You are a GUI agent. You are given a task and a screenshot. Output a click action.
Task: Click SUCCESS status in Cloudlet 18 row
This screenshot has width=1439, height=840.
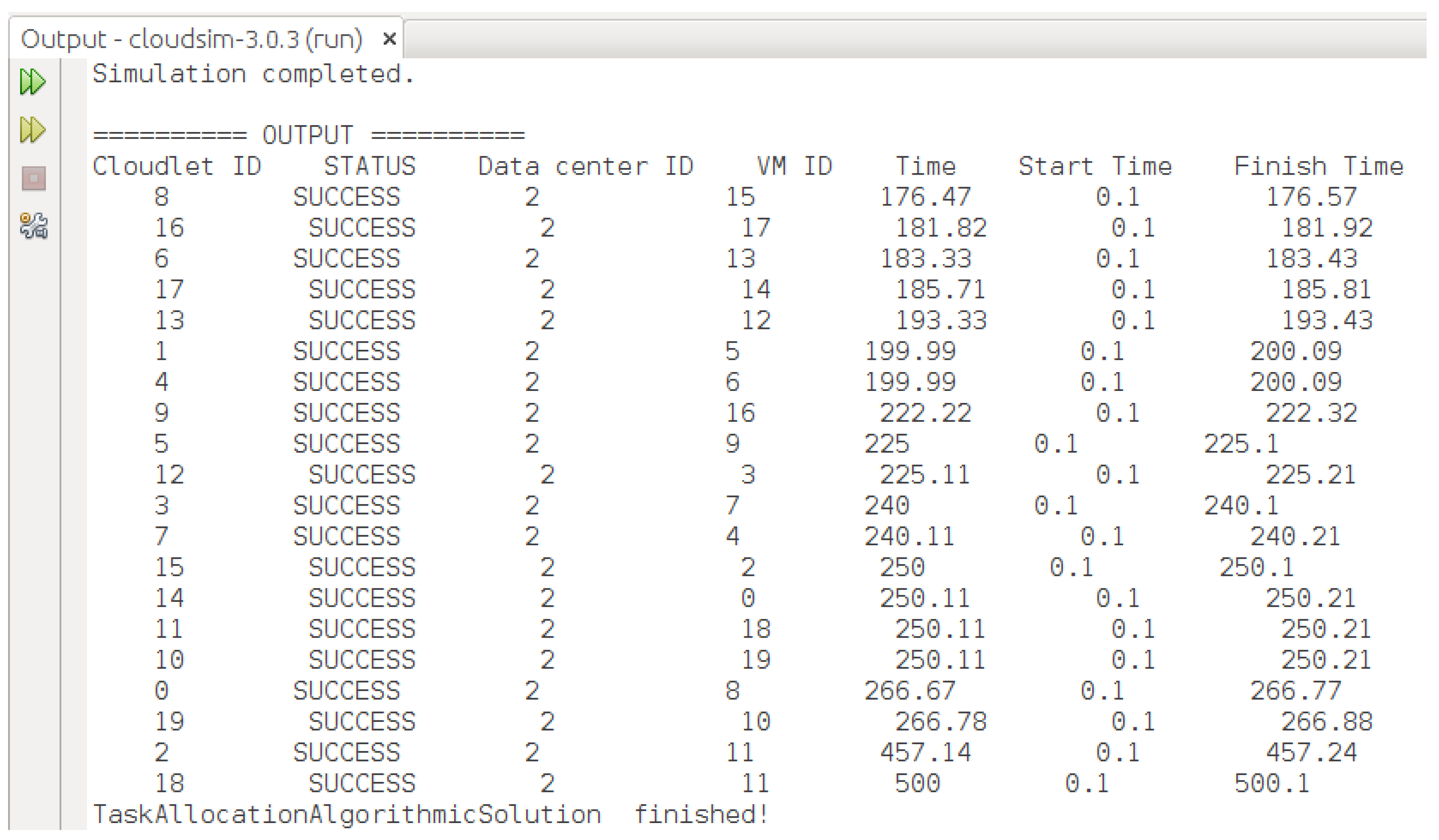pos(362,783)
